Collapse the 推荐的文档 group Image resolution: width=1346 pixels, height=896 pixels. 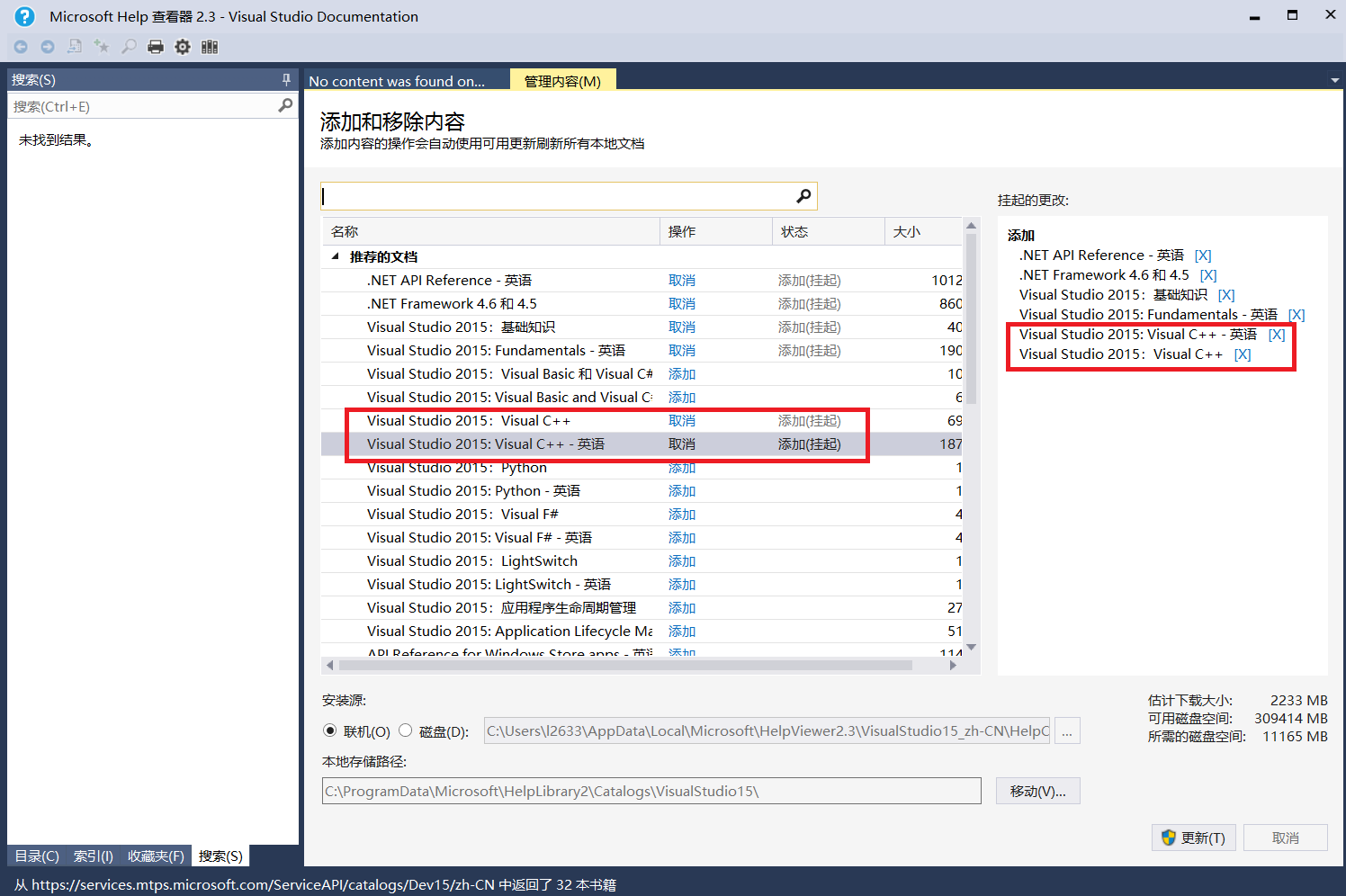(x=336, y=256)
